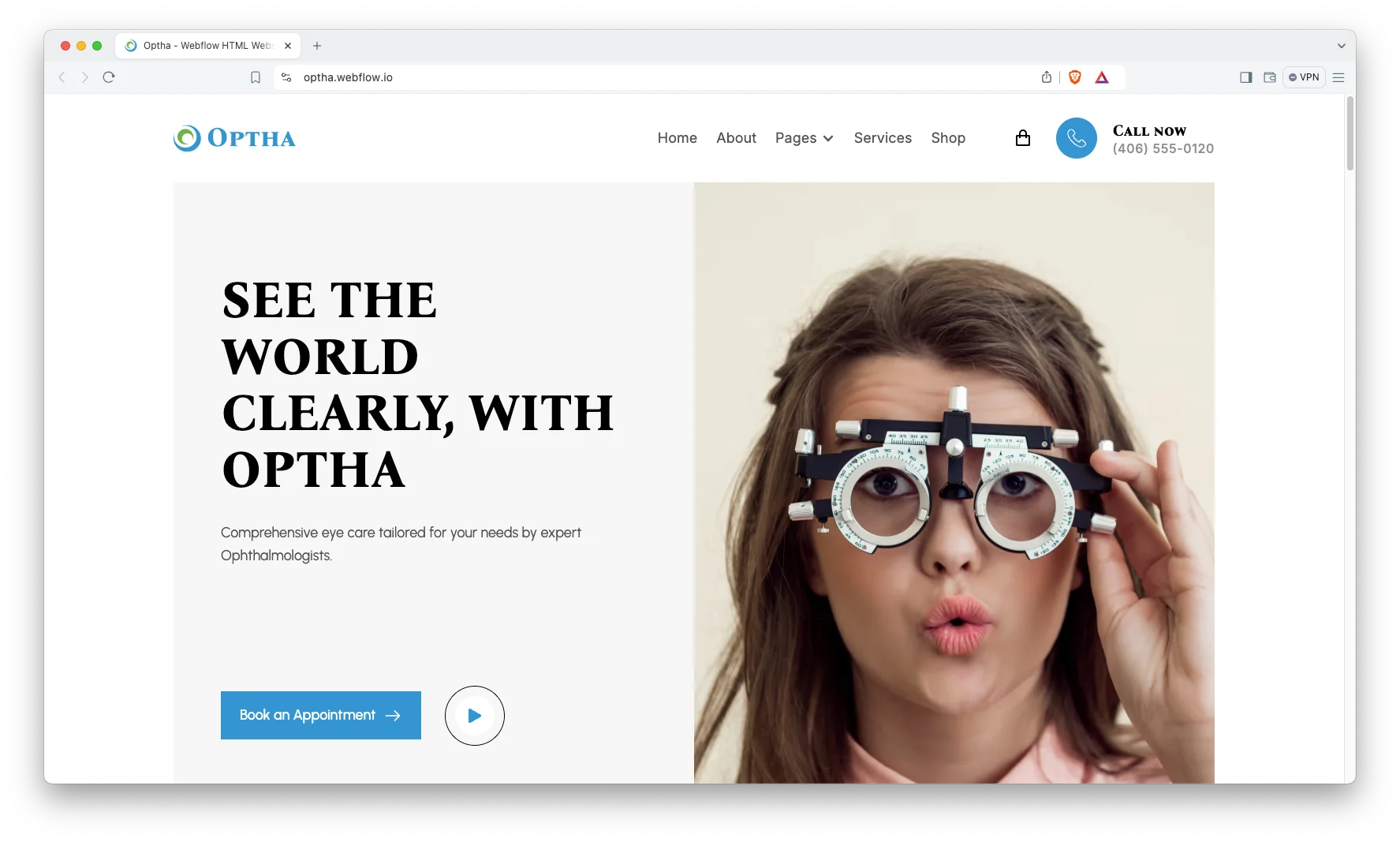Open the Brave Rewards triangle icon
Viewport: 1400px width, 842px height.
coord(1102,77)
